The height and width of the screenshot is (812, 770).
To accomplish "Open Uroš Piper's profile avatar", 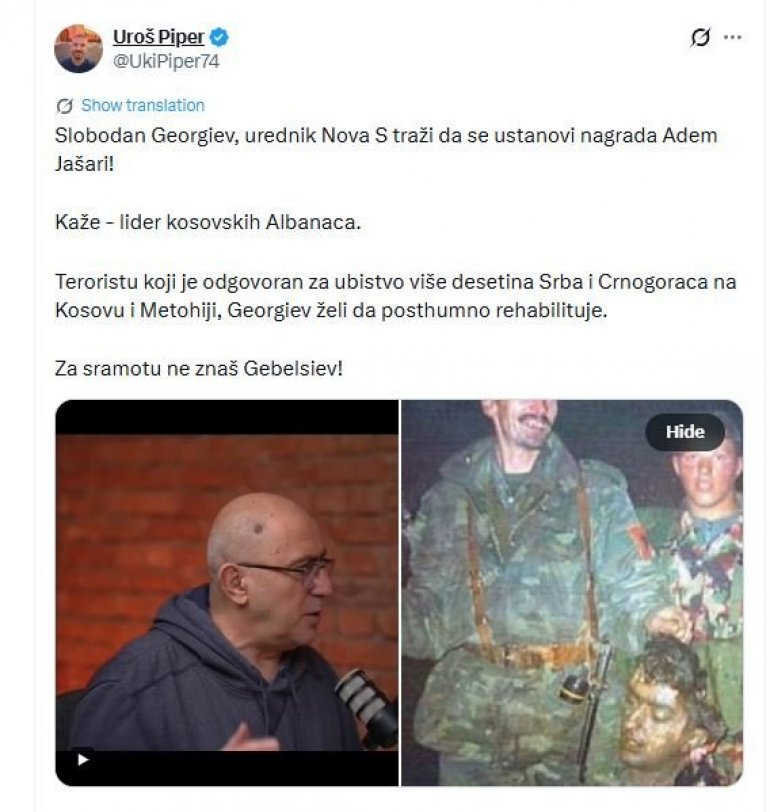I will pyautogui.click(x=78, y=49).
